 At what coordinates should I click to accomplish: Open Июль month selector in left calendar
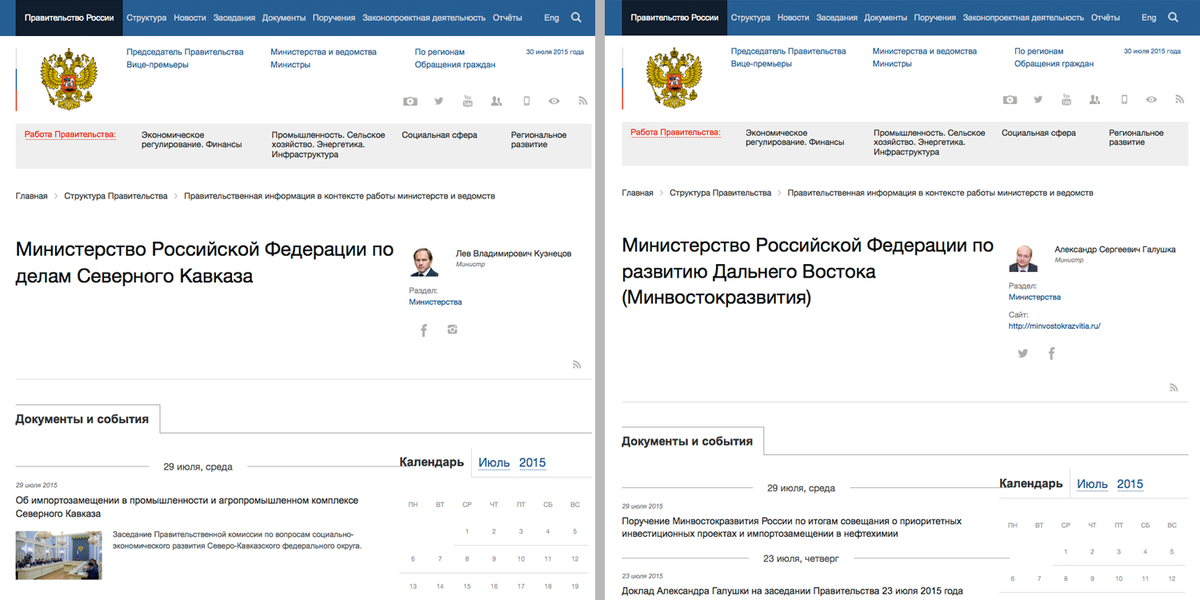click(494, 462)
